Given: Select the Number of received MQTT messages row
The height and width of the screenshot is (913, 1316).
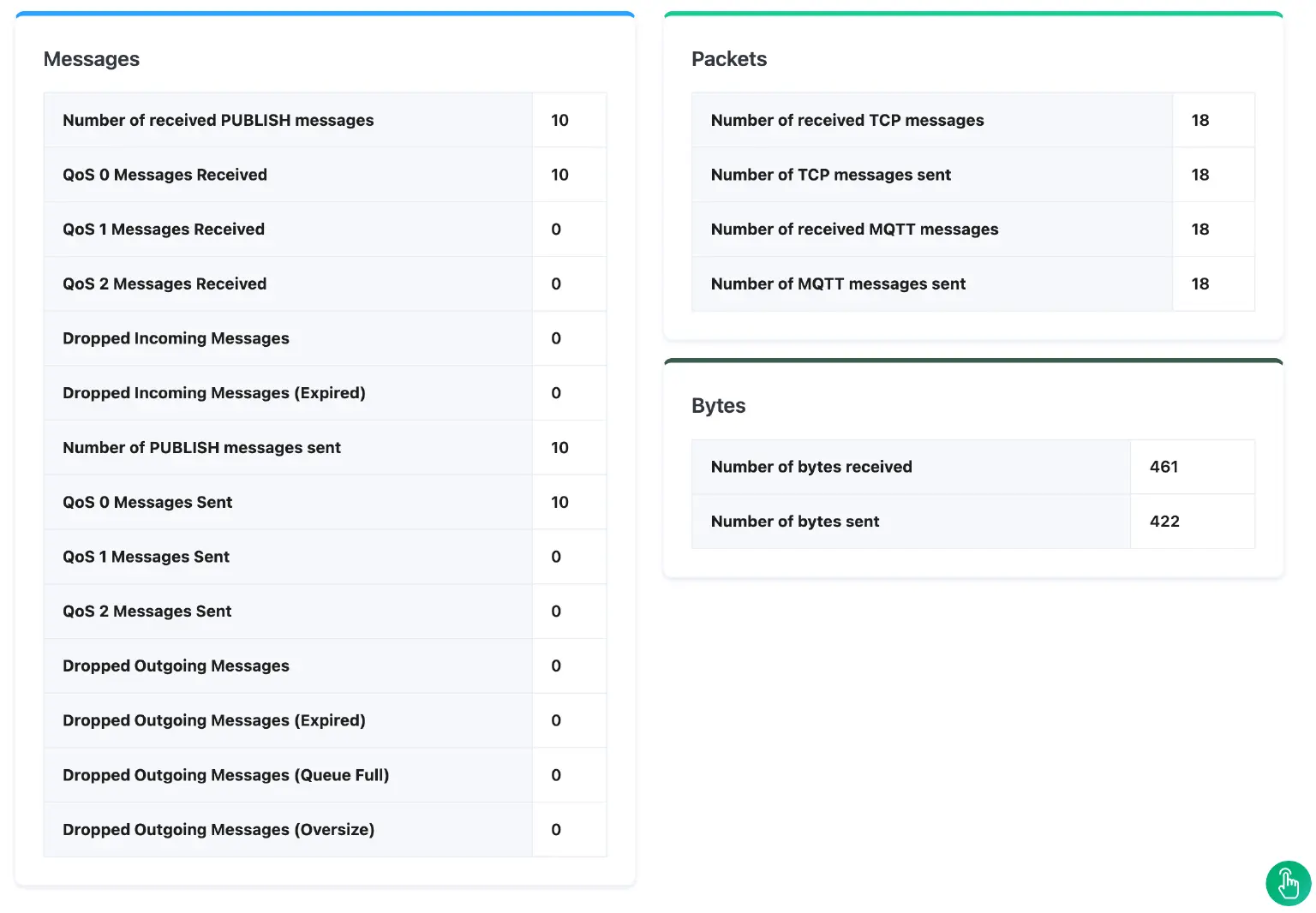Looking at the screenshot, I should click(931, 229).
